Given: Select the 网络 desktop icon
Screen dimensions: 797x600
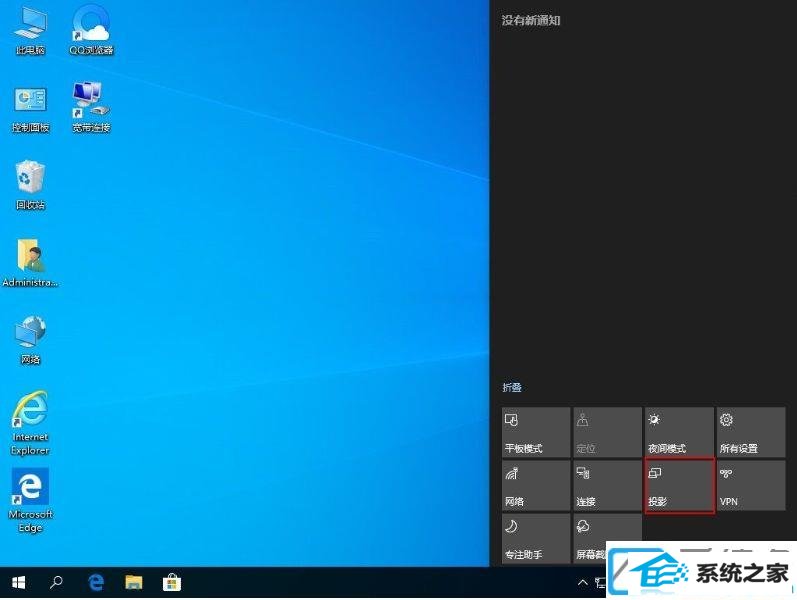Looking at the screenshot, I should point(30,340).
